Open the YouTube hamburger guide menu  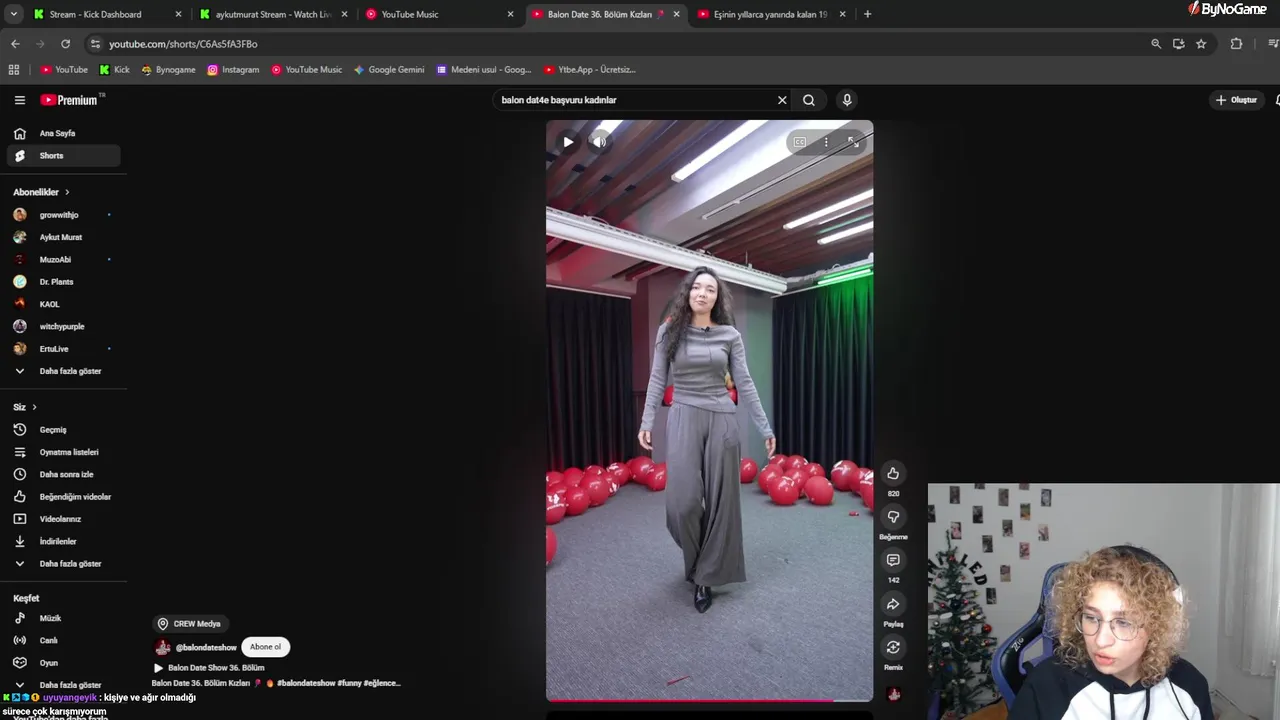click(19, 100)
